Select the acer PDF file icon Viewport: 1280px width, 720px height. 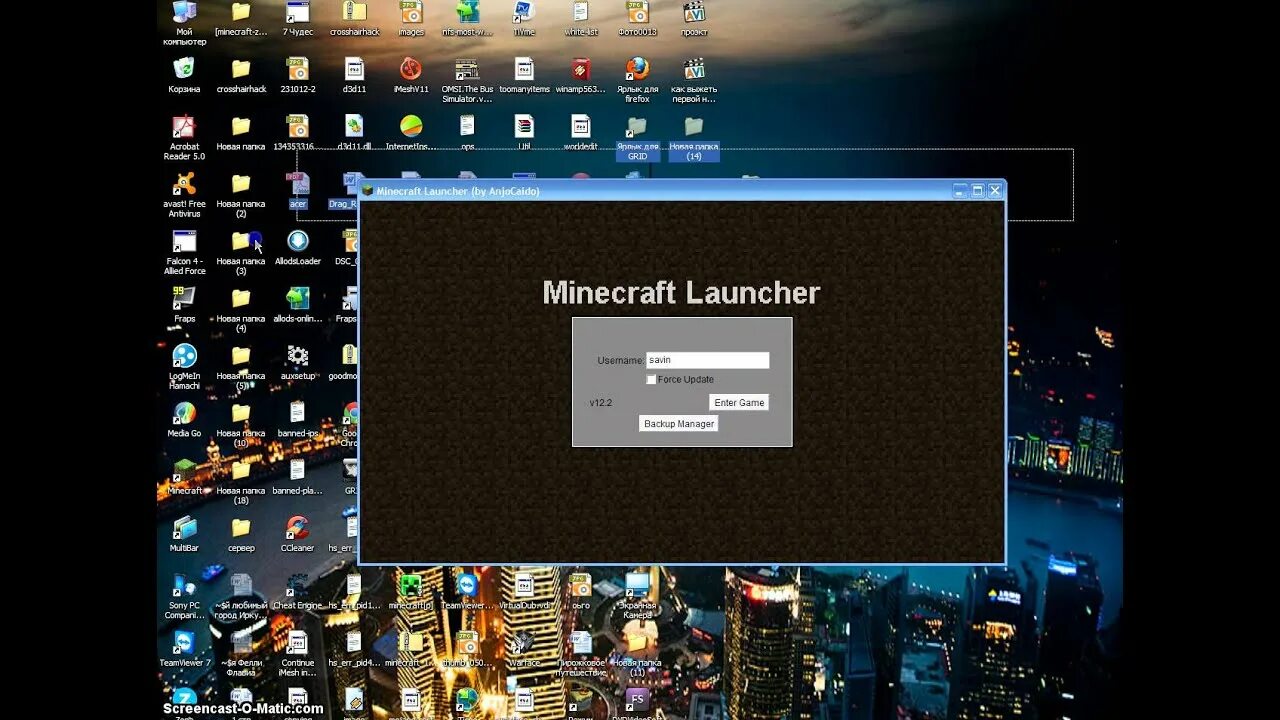click(297, 184)
